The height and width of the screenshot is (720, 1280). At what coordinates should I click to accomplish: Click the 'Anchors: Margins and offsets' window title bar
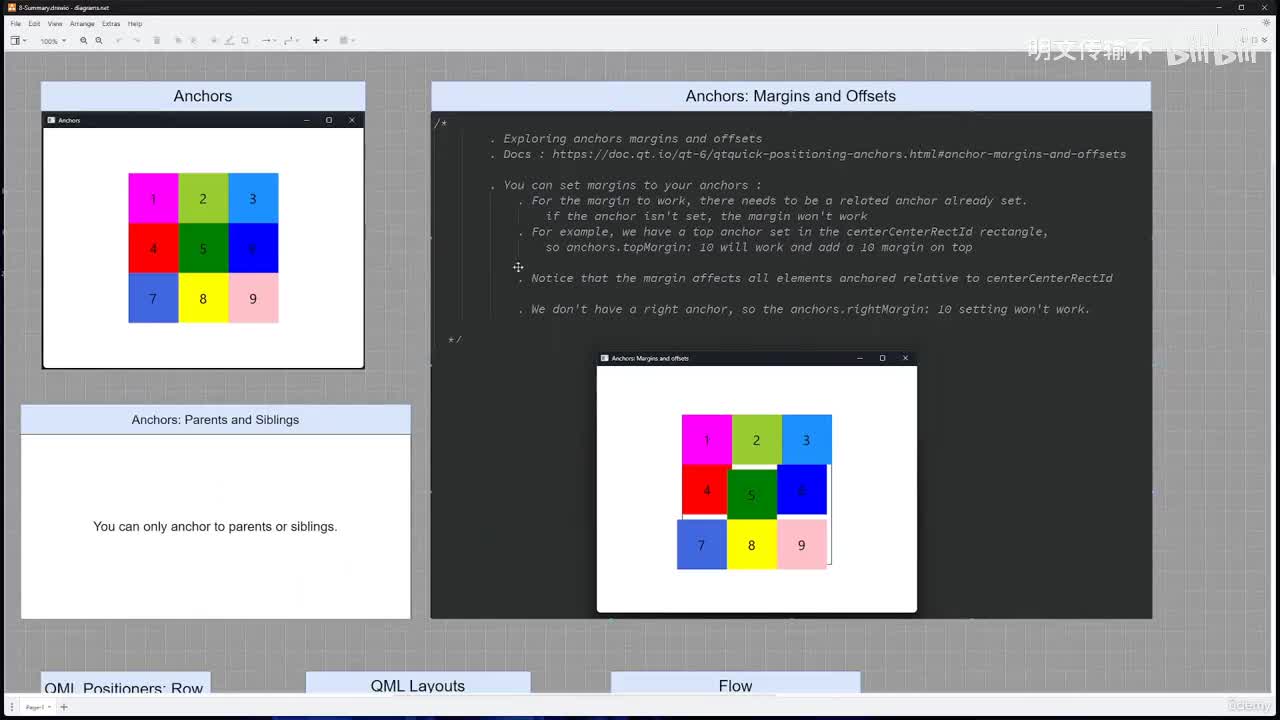(x=757, y=358)
